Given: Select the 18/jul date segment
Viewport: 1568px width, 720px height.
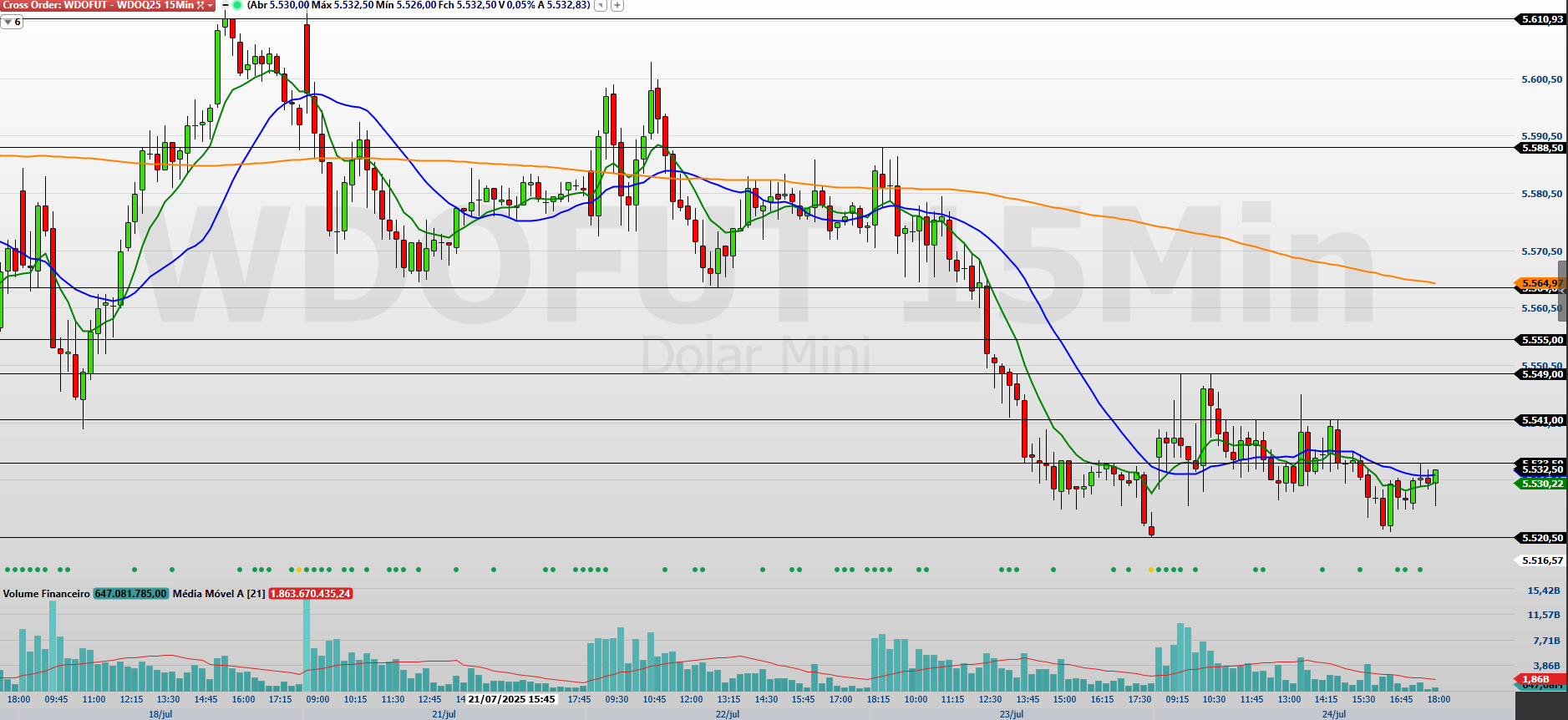Looking at the screenshot, I should (x=160, y=714).
